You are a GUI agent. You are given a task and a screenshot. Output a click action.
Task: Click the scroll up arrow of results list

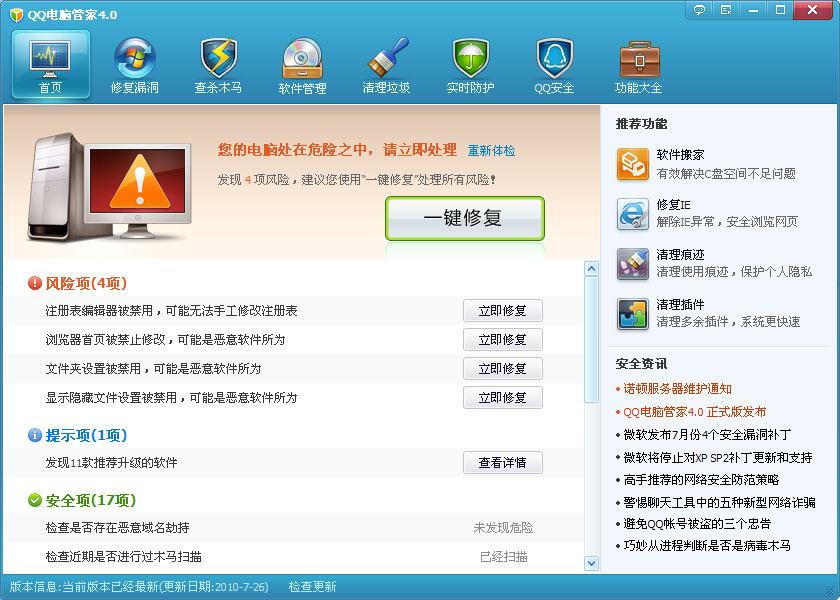(x=591, y=268)
